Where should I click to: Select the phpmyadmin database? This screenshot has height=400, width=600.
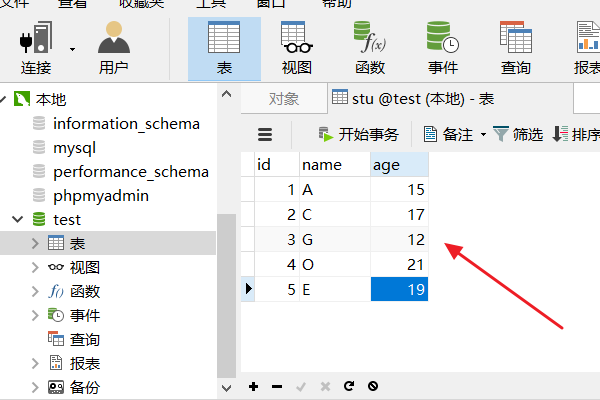(101, 196)
